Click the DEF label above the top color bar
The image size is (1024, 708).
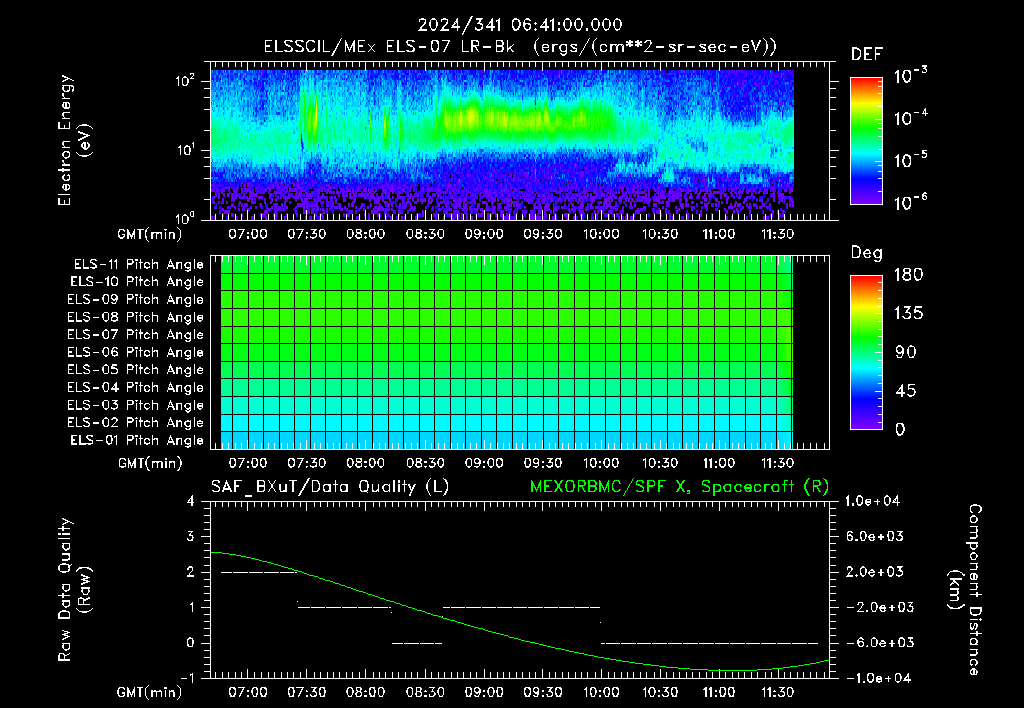pyautogui.click(x=867, y=55)
